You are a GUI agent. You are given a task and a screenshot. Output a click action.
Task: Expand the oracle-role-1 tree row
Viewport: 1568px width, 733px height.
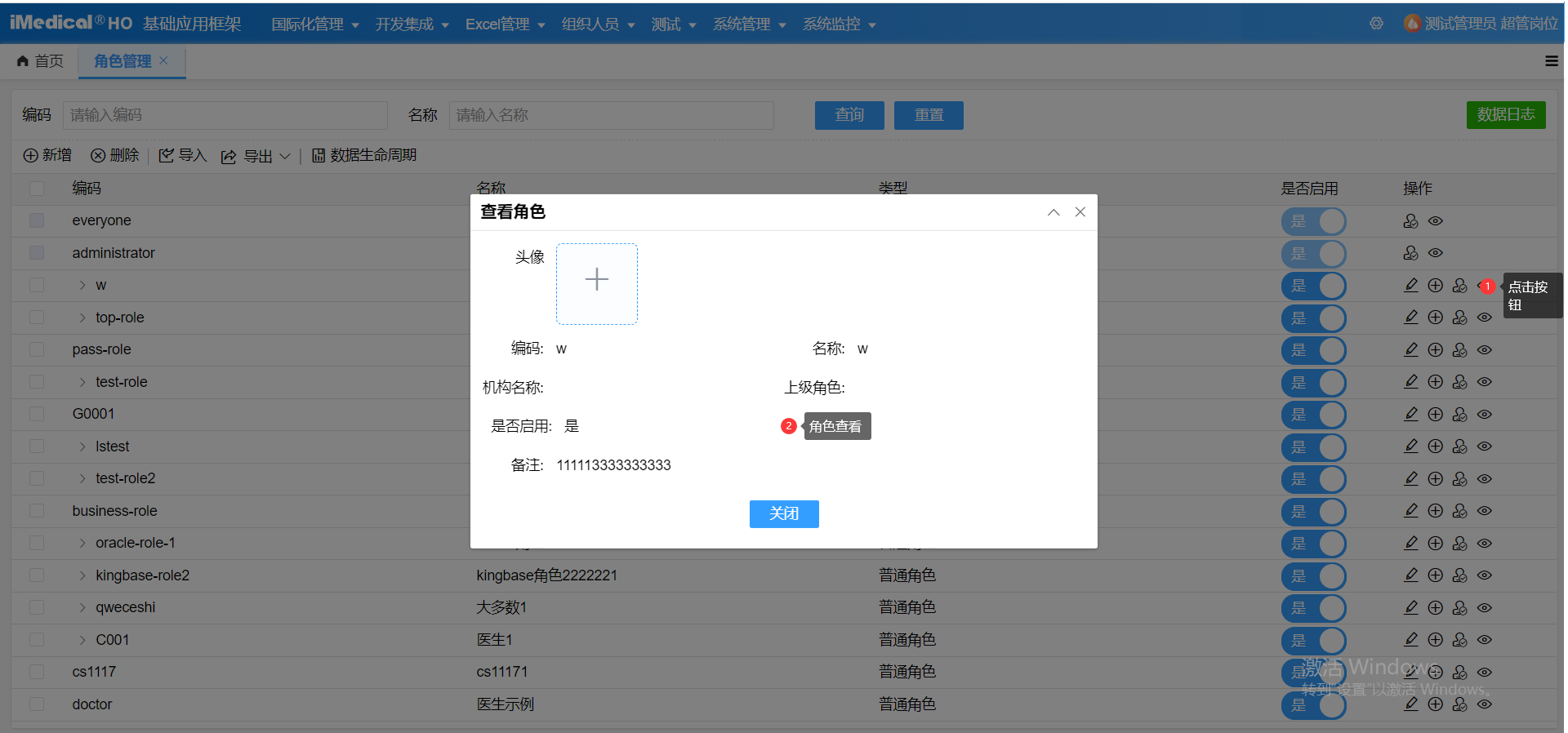(x=82, y=543)
